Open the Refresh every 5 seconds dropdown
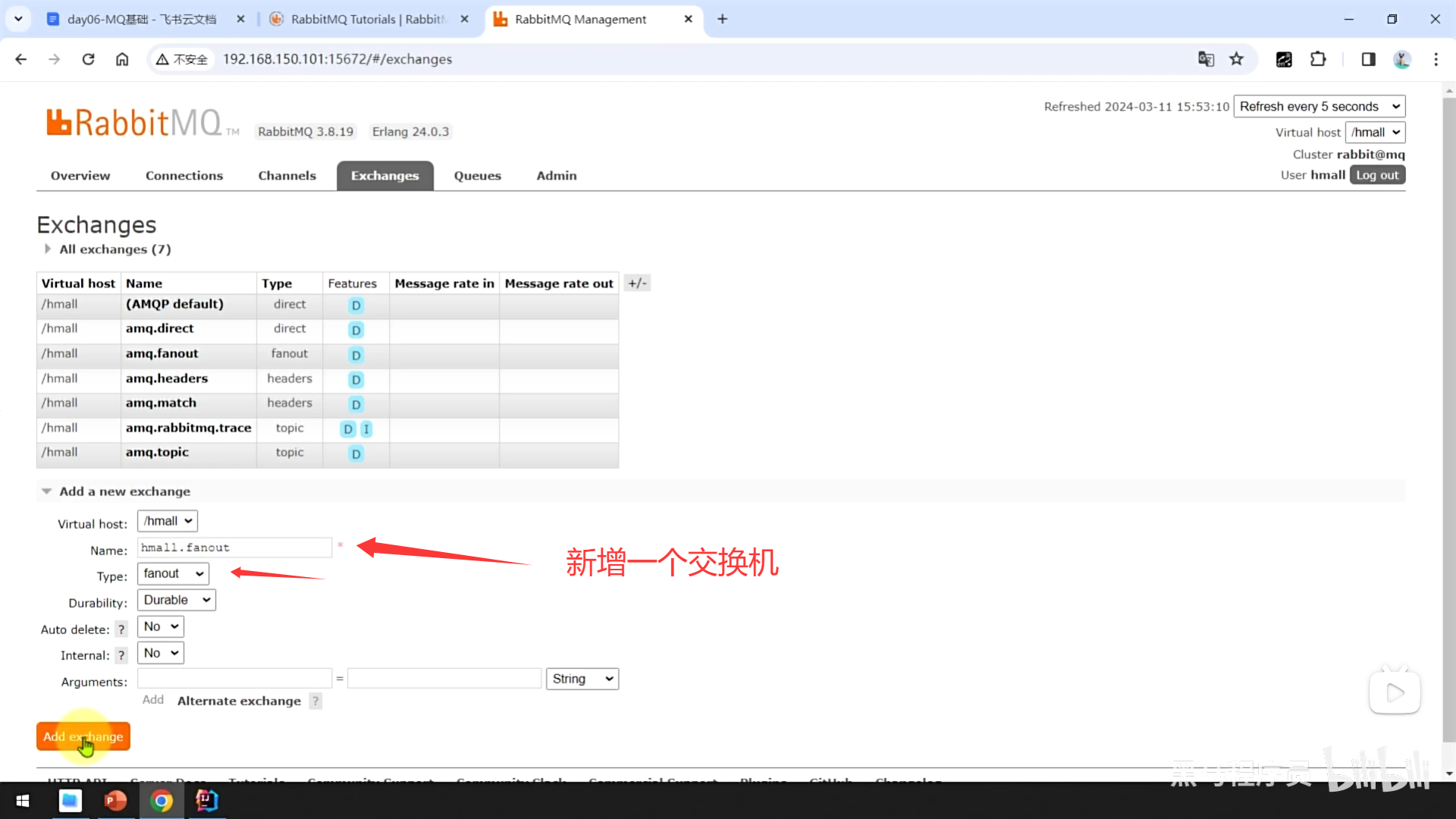The image size is (1456, 819). (x=1319, y=106)
